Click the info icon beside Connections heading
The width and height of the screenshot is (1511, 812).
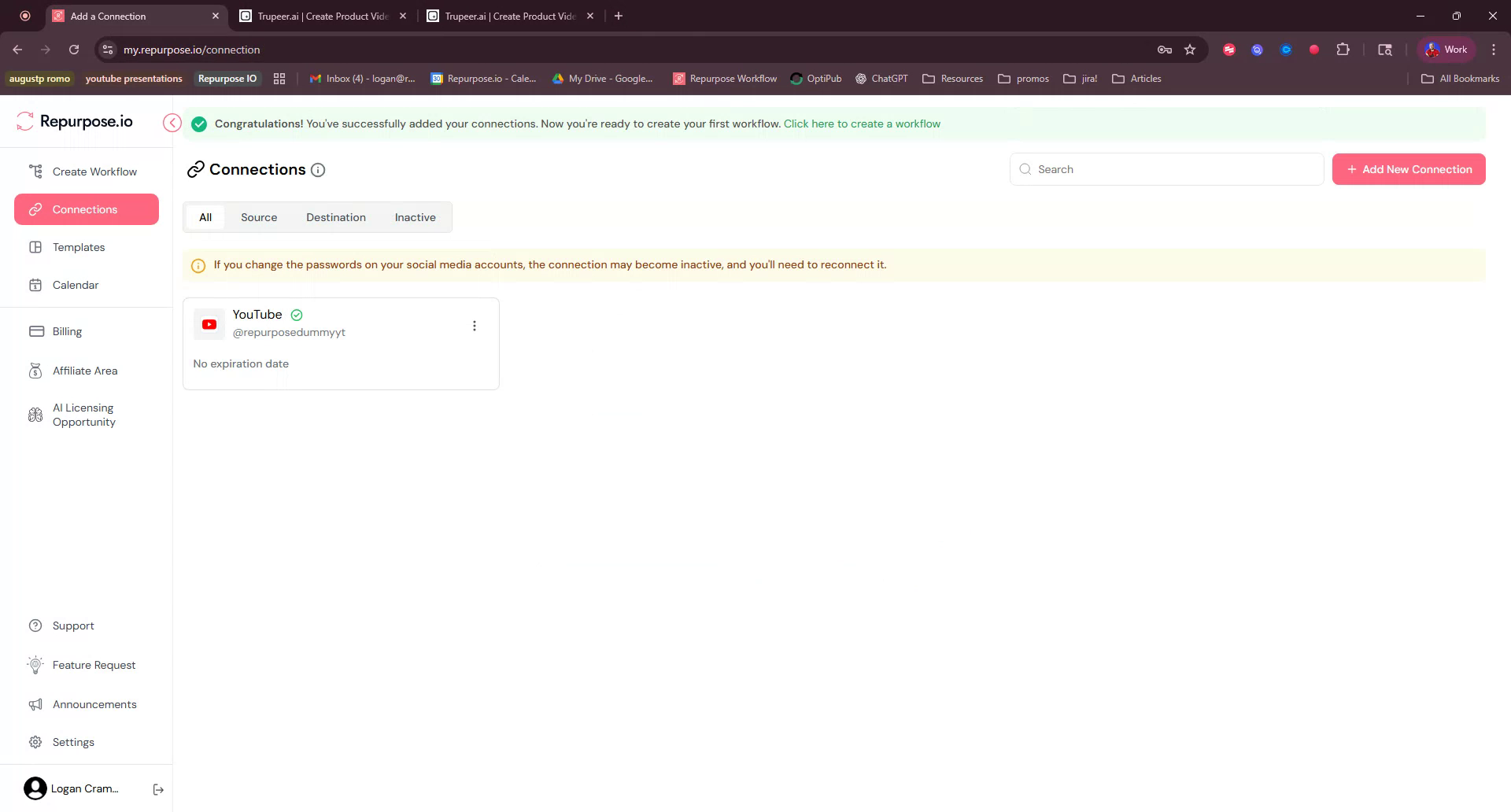[x=317, y=170]
